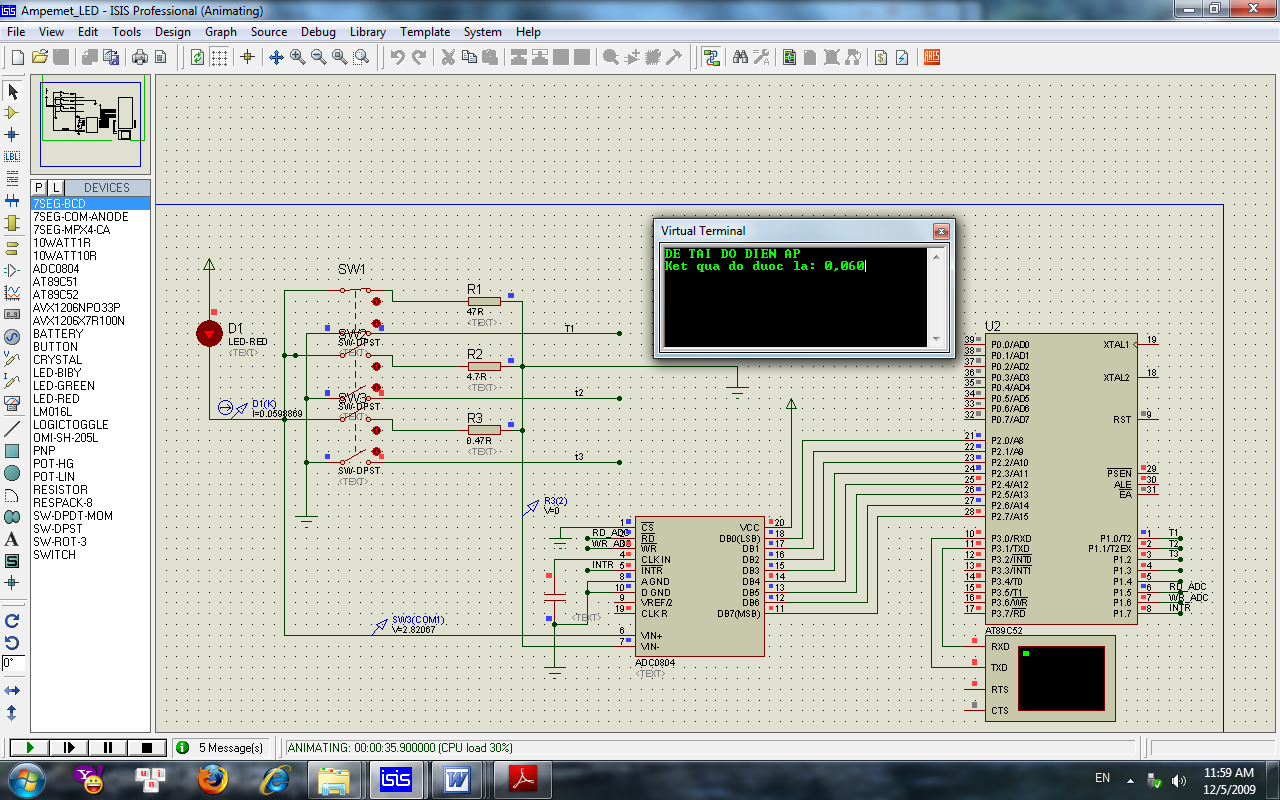Screen dimensions: 1280x800
Task: Stop the animation simulation
Action: coord(146,747)
